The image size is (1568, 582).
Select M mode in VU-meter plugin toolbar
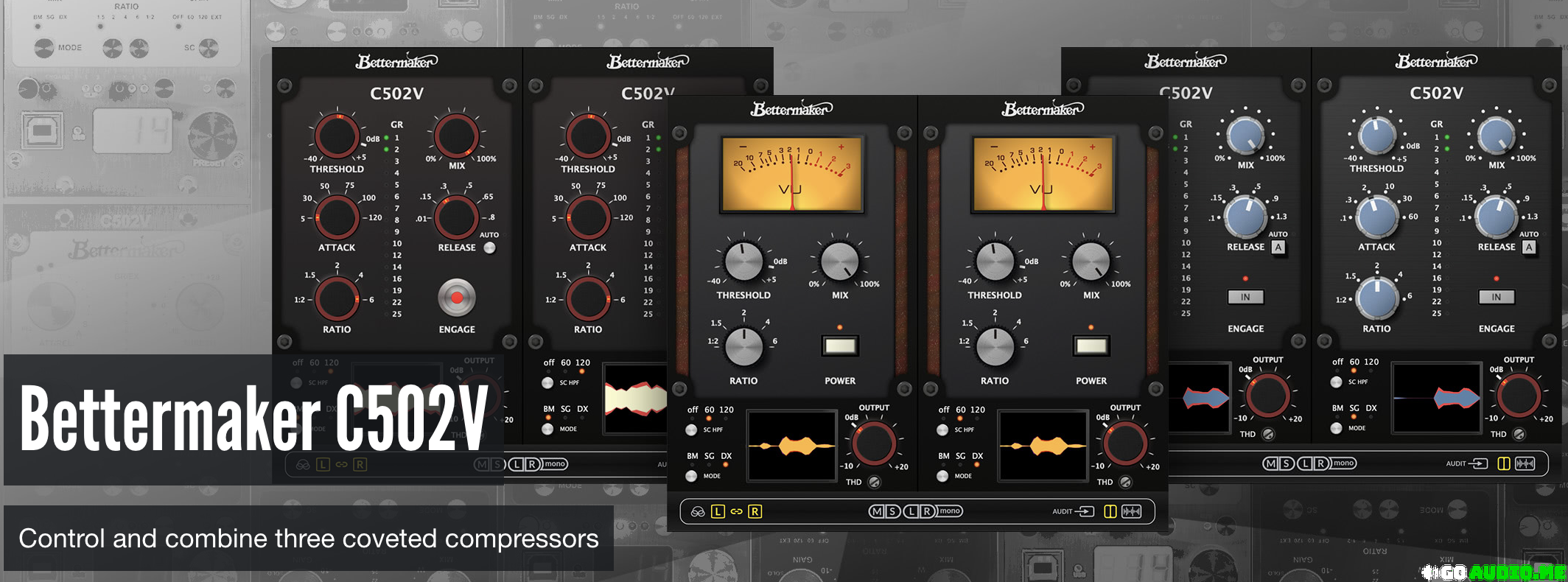click(x=876, y=511)
